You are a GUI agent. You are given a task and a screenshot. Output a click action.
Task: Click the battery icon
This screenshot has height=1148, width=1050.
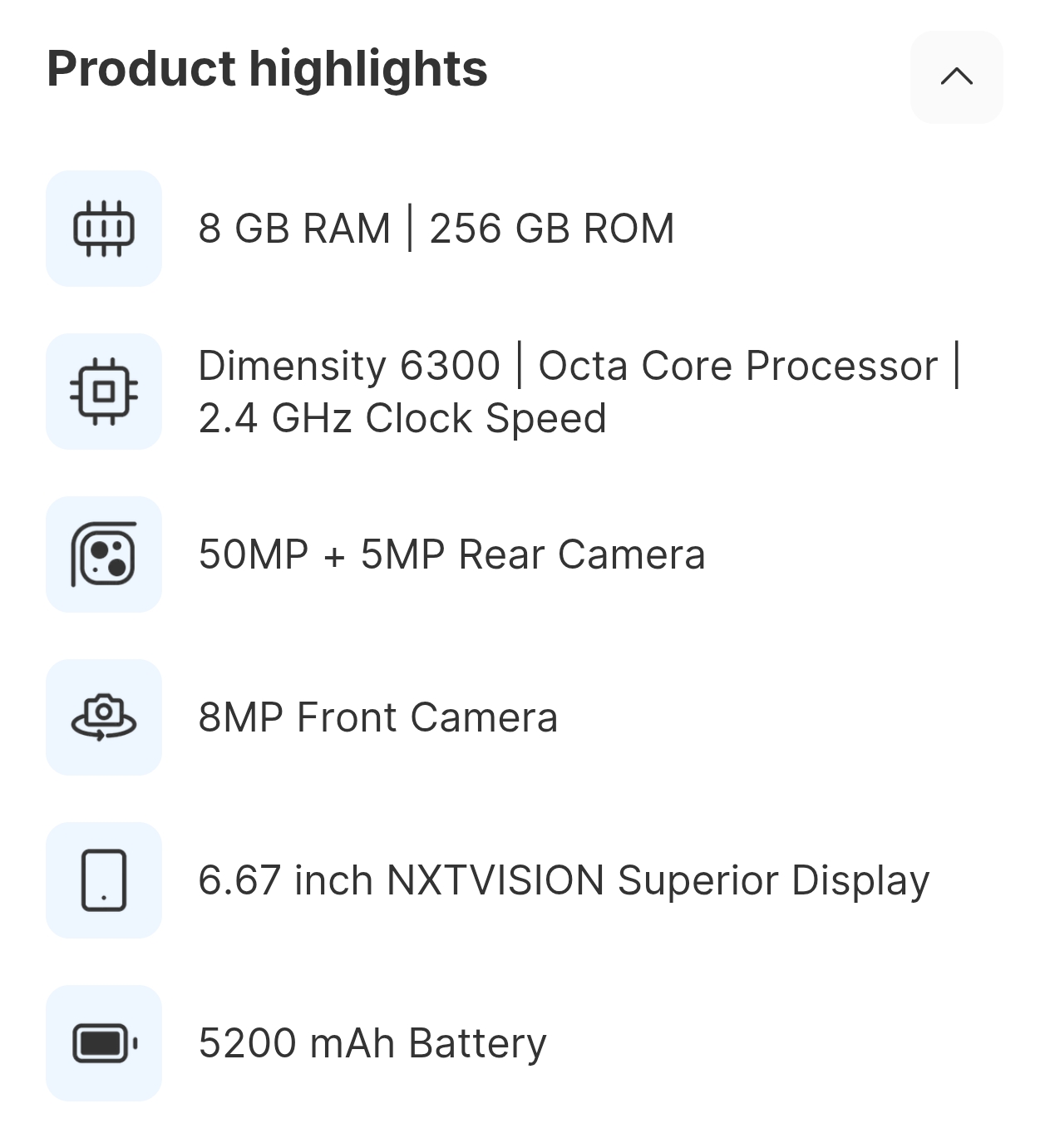click(x=104, y=1043)
